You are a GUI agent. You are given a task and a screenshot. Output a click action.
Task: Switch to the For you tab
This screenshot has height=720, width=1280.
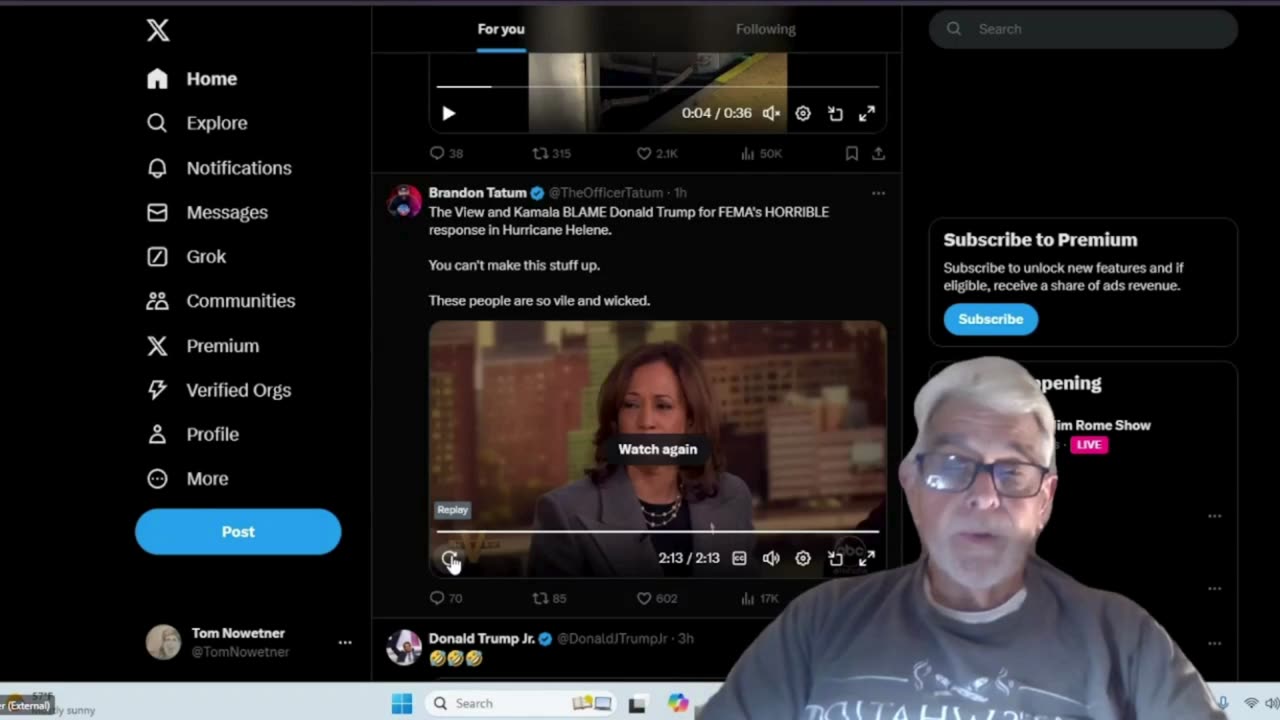pyautogui.click(x=501, y=29)
